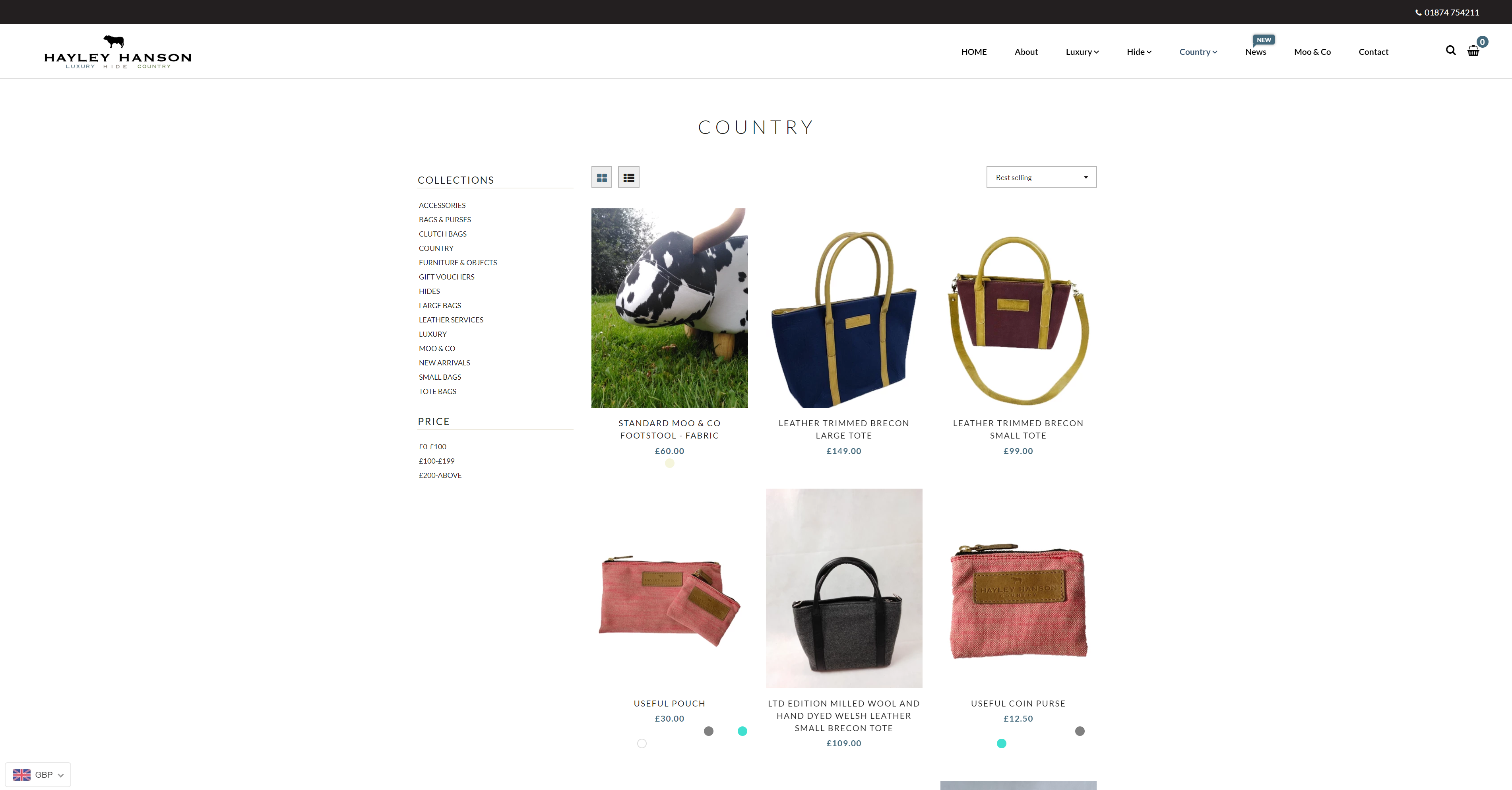Click the UK flag currency icon
Screen dimensions: 1512x790
pos(22,775)
